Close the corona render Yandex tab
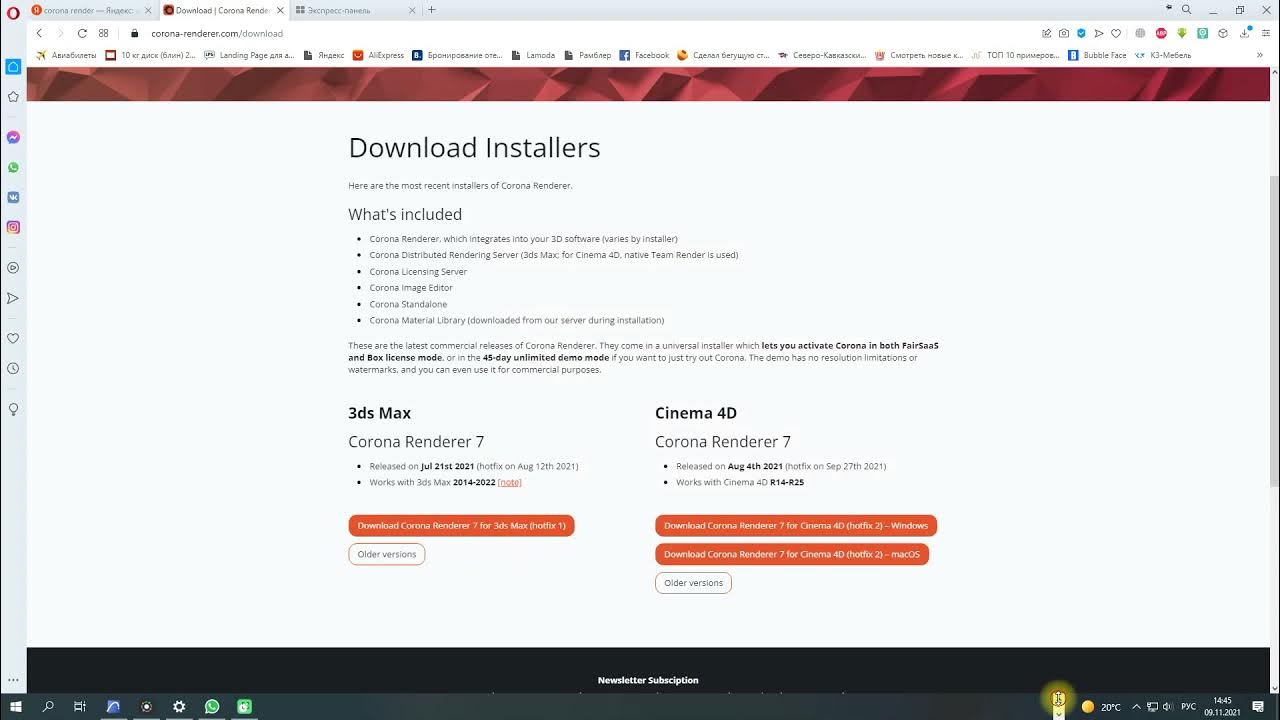This screenshot has width=1280, height=720. tap(148, 10)
